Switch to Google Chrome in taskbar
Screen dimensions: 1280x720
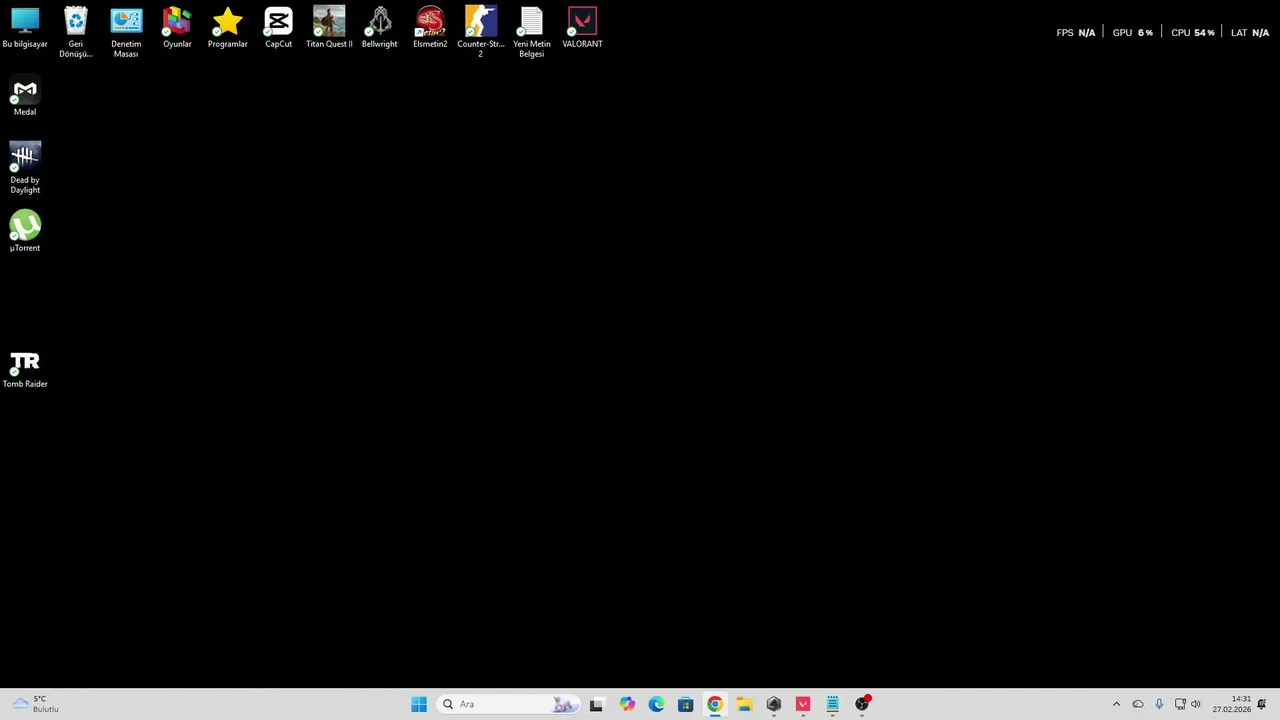715,704
